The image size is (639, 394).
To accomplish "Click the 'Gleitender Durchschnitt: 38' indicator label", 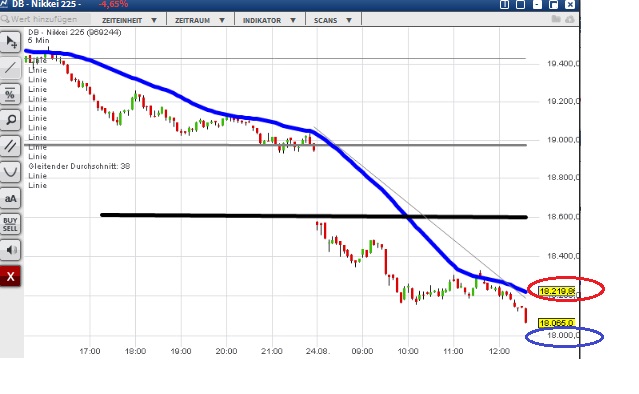I will (79, 166).
